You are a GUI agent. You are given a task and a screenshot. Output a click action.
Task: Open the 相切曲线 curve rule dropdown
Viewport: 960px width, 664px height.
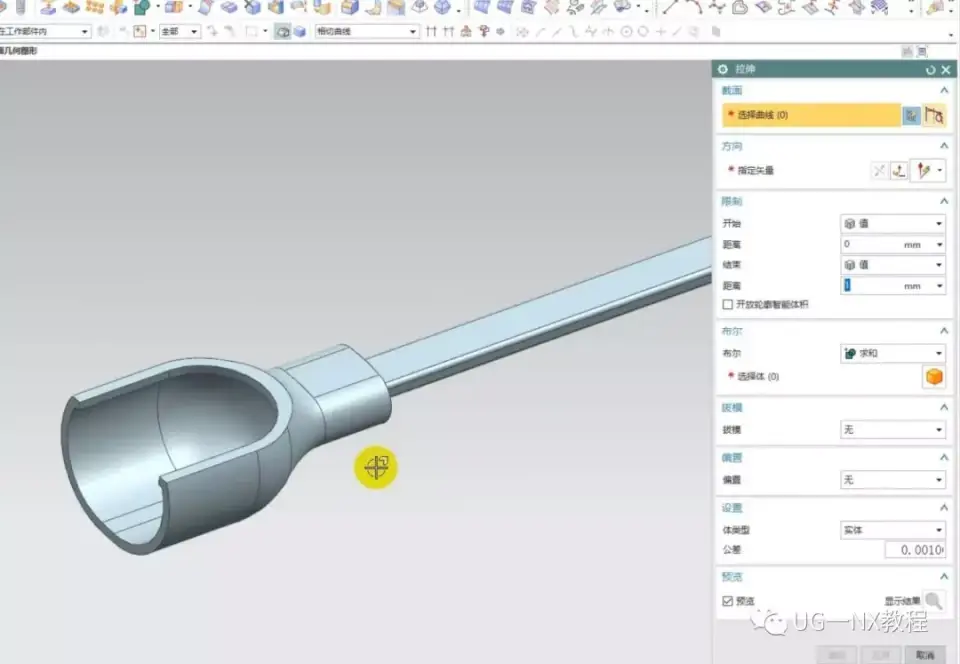coord(367,31)
